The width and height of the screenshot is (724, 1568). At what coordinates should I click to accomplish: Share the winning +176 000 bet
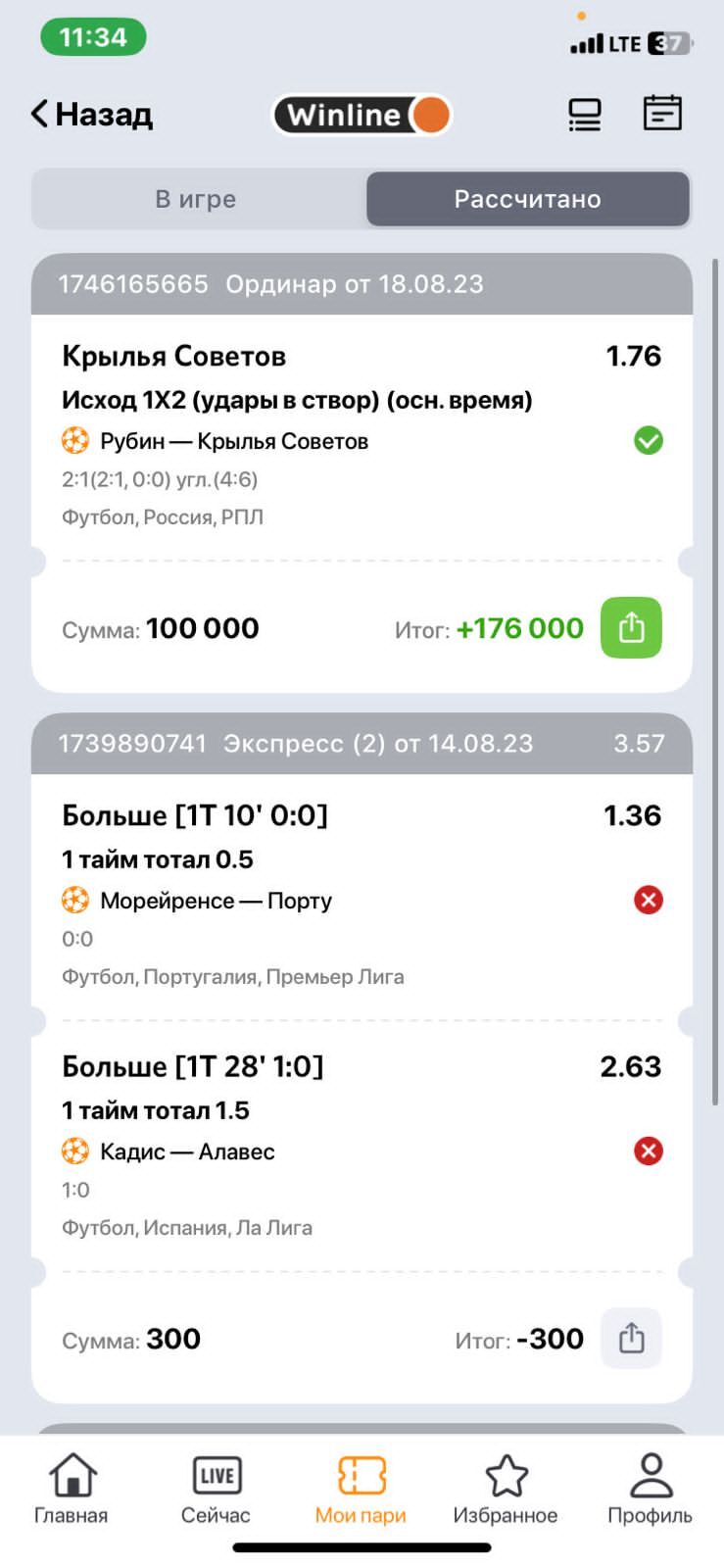(x=631, y=627)
